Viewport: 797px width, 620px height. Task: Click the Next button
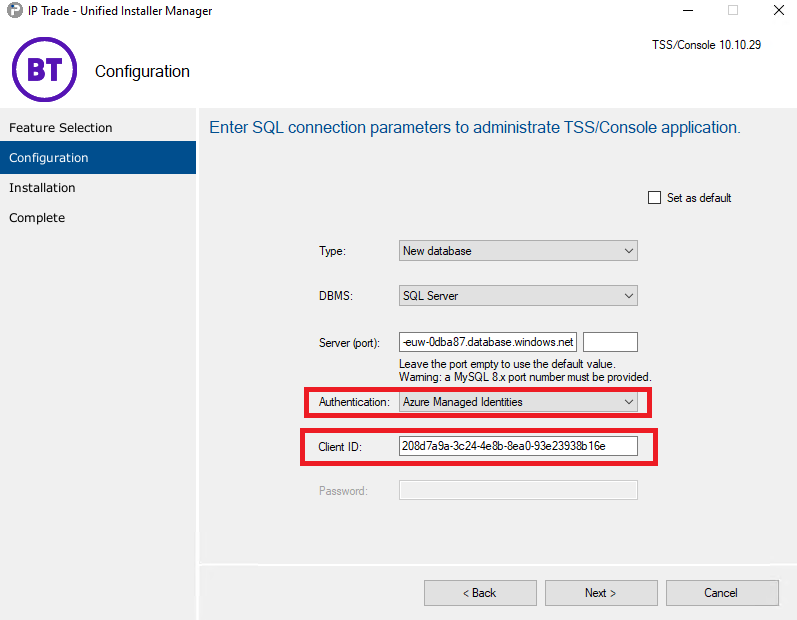(x=601, y=593)
